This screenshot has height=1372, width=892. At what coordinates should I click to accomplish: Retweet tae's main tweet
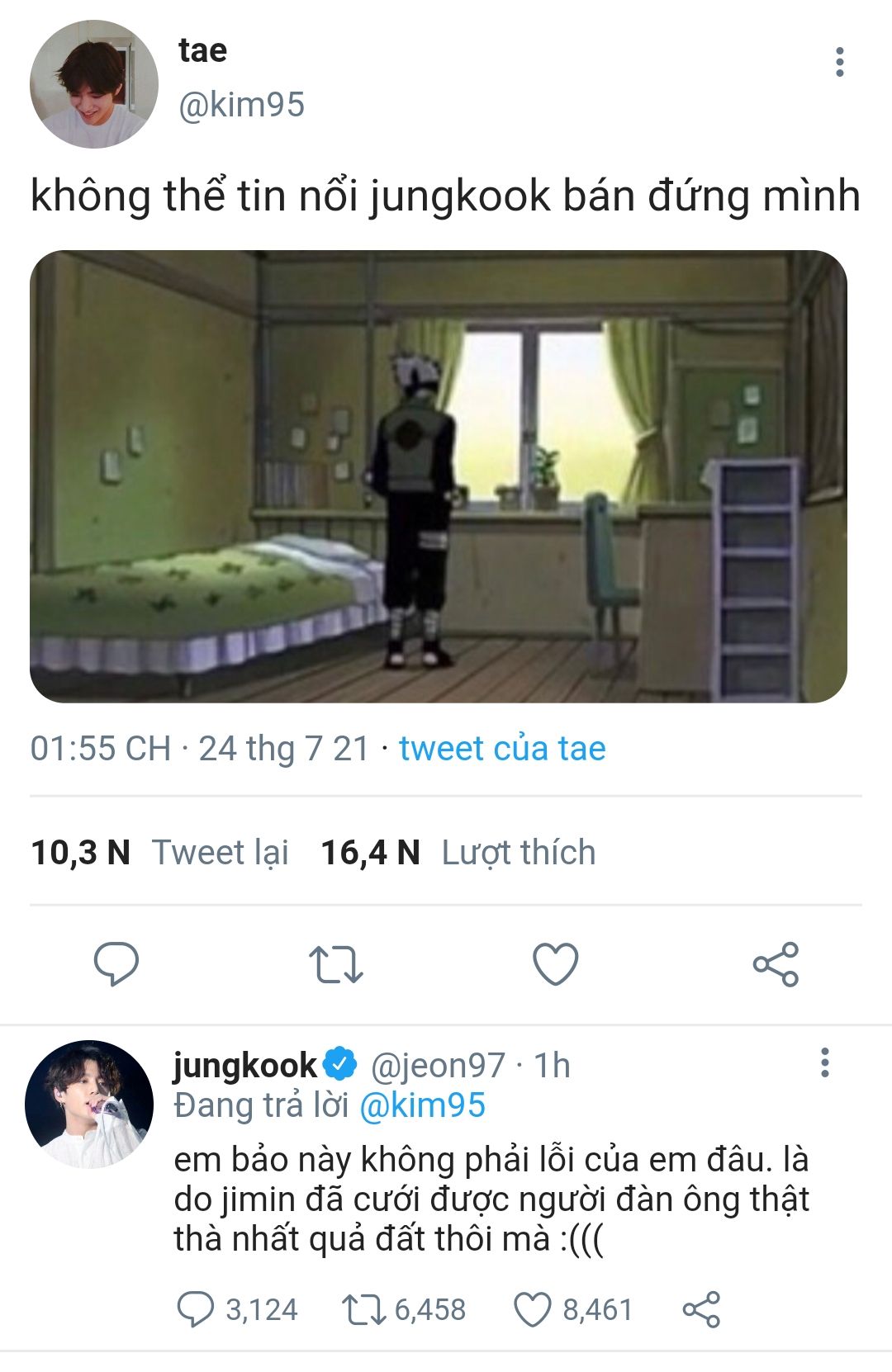[335, 963]
